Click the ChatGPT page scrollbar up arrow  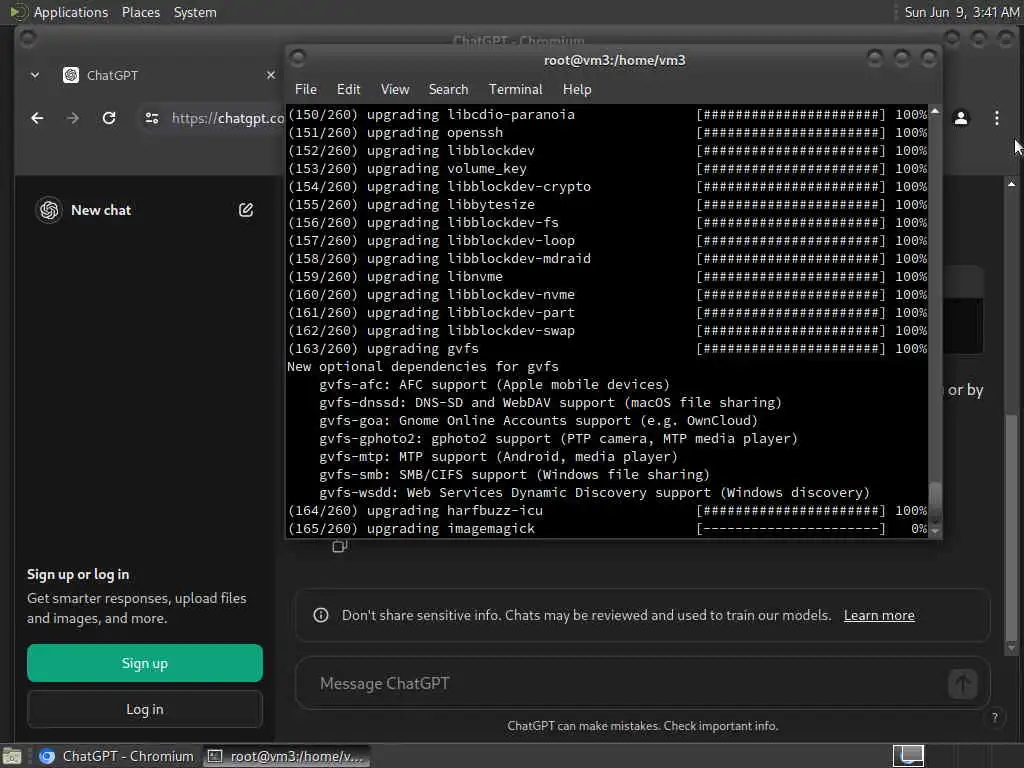click(x=1012, y=184)
